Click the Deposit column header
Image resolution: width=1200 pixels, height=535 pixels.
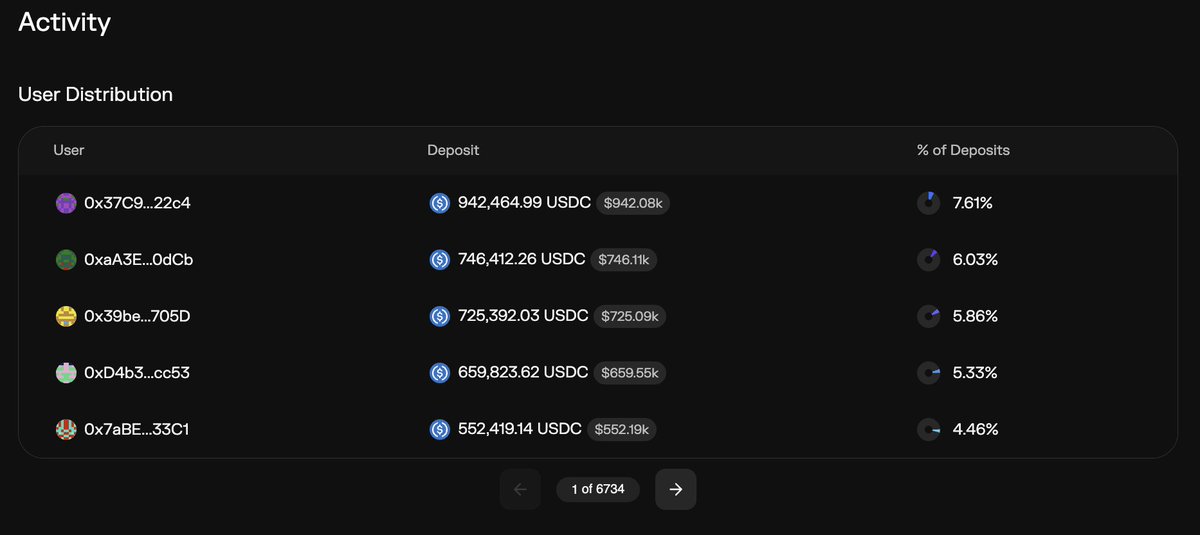coord(453,150)
